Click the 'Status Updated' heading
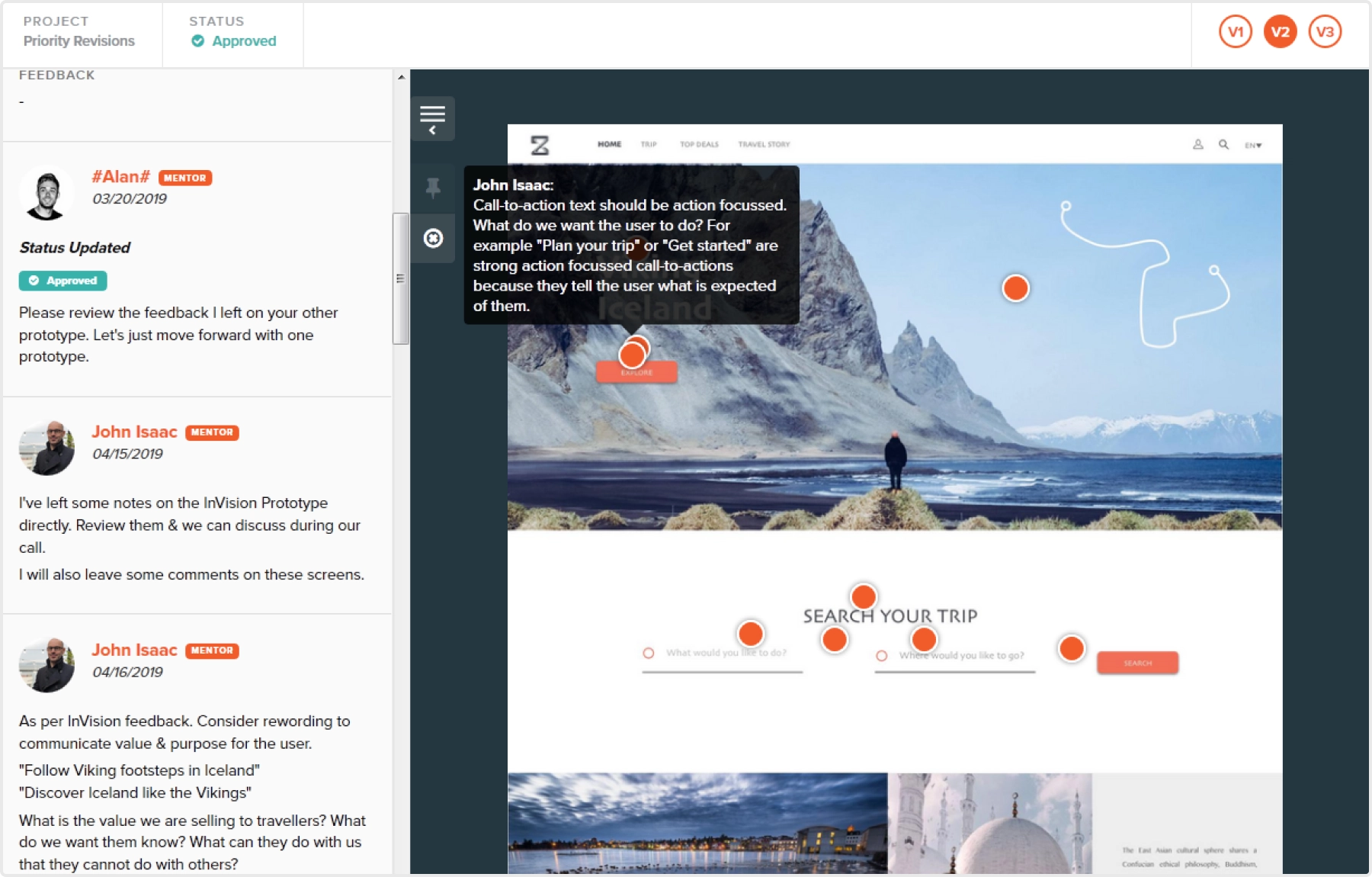 coord(75,248)
